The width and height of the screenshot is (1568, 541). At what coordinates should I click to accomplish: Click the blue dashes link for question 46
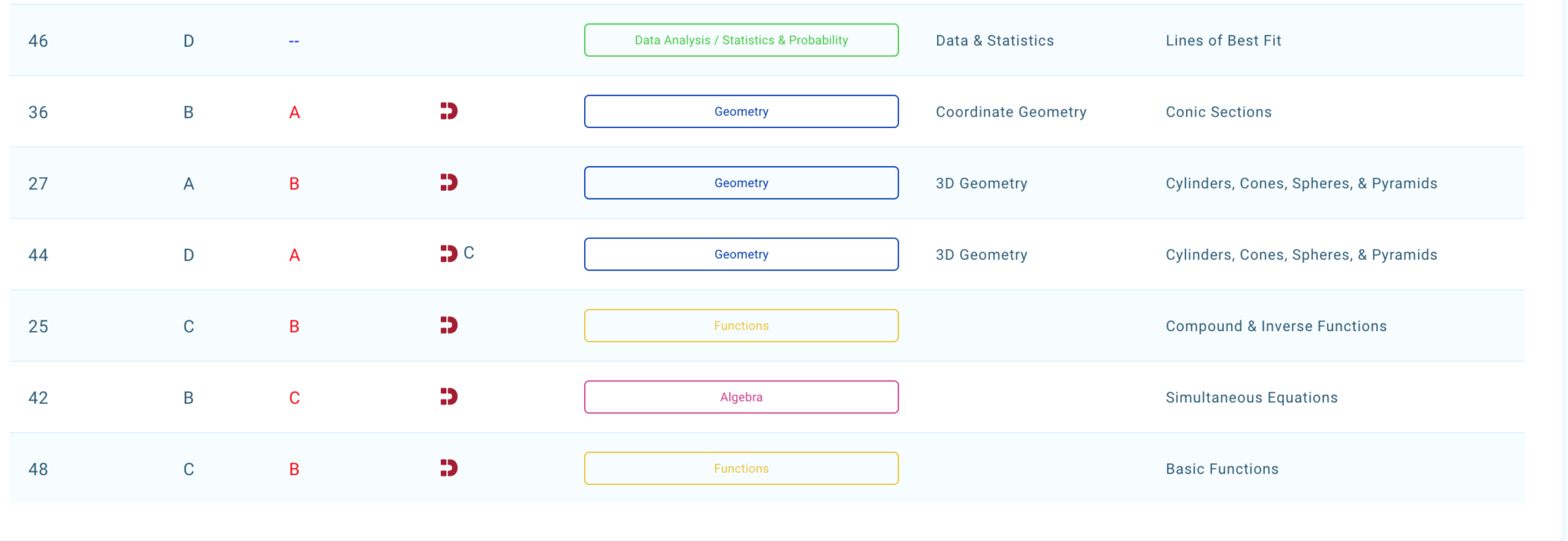(294, 41)
